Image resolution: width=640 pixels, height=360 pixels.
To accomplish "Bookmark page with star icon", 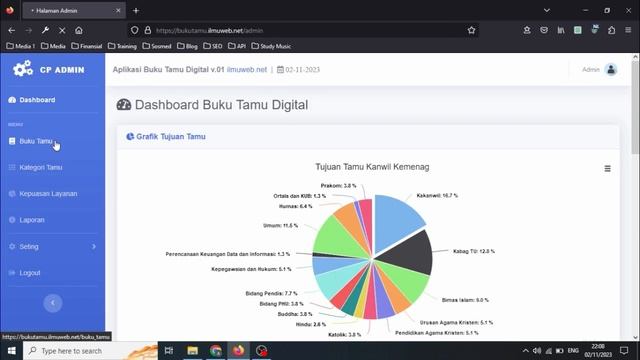I will tap(471, 30).
